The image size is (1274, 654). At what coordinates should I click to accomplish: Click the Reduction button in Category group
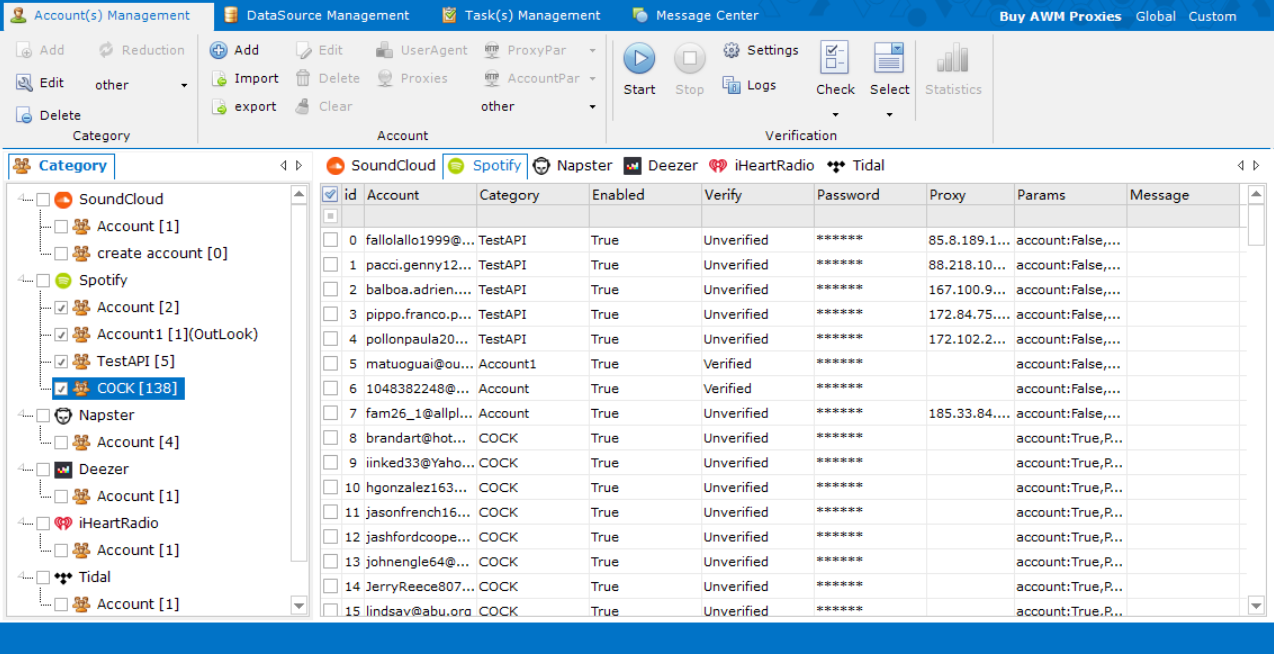pos(141,50)
